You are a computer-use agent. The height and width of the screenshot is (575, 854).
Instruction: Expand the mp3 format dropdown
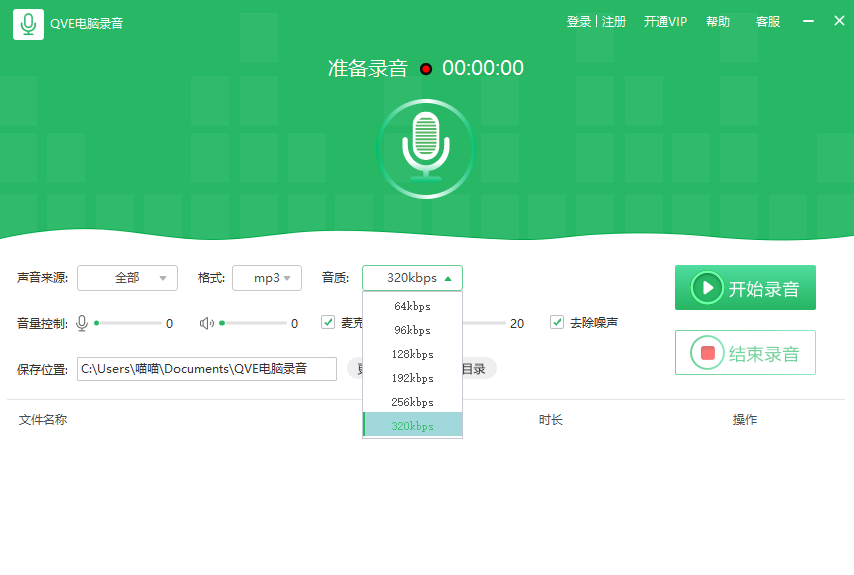[267, 278]
